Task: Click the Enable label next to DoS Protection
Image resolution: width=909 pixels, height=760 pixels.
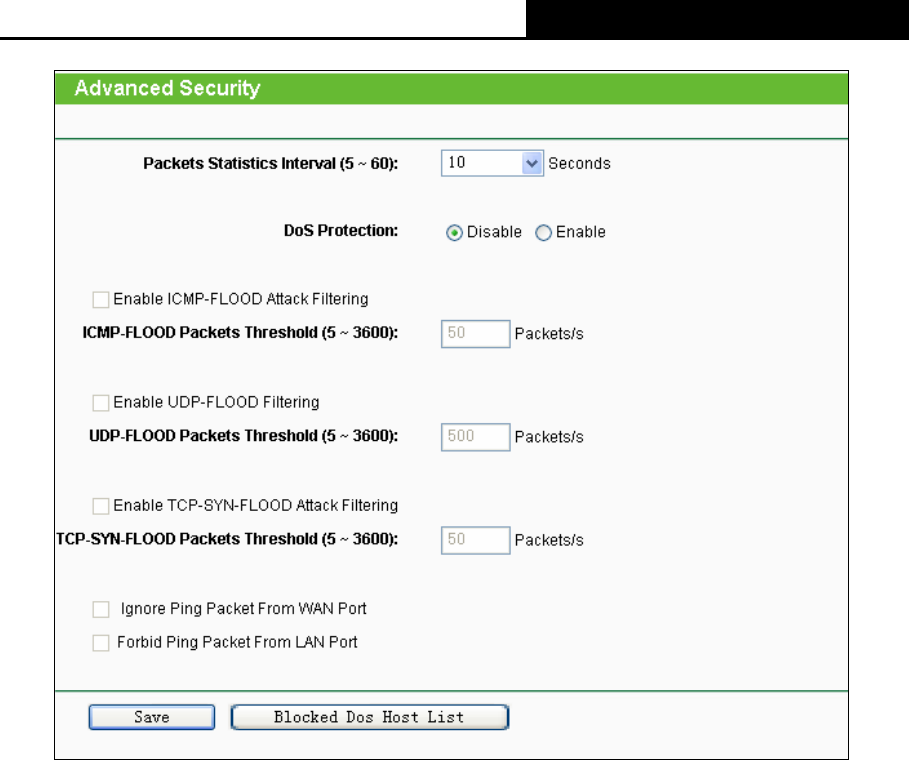Action: pos(580,232)
